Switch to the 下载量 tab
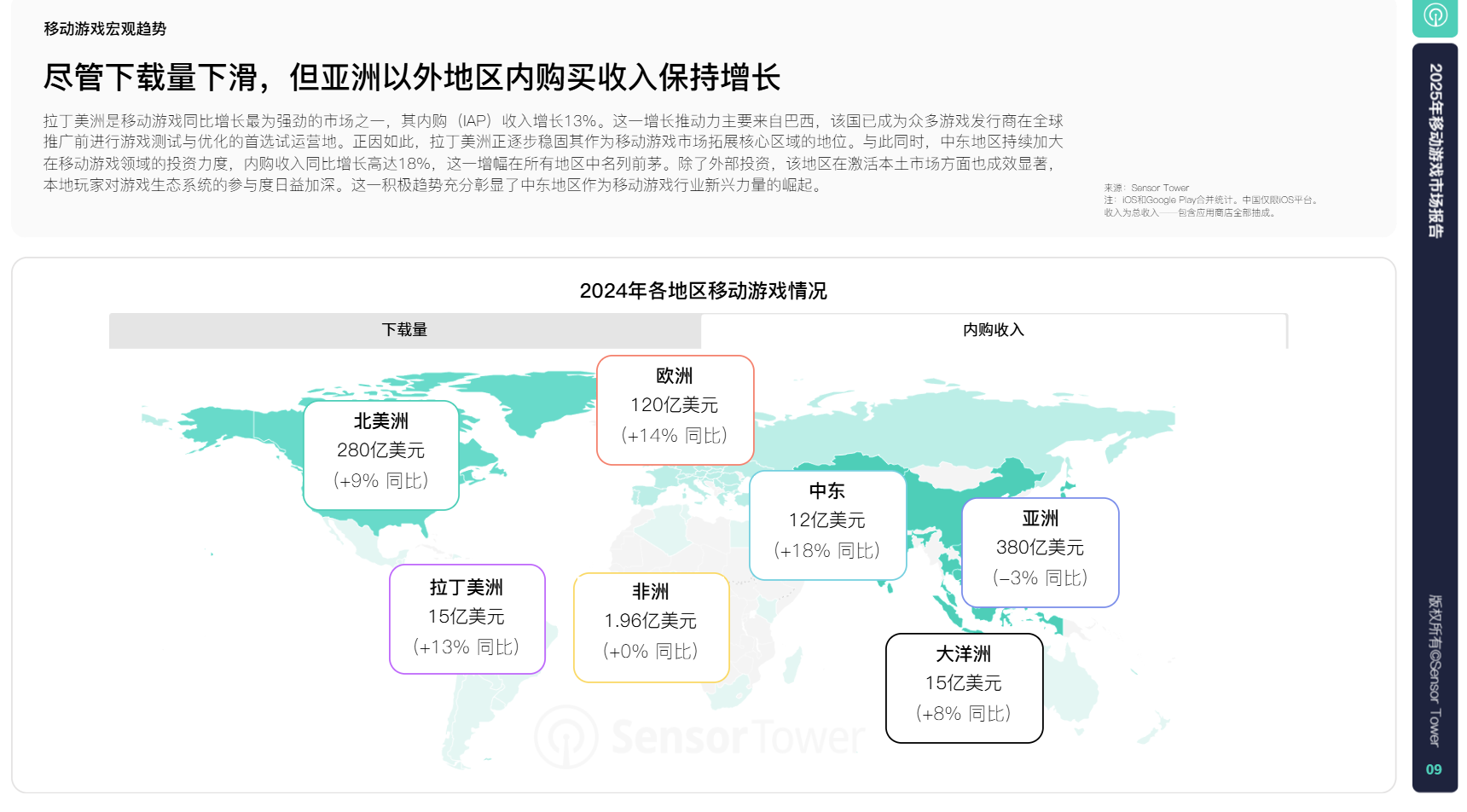The width and height of the screenshot is (1467, 812). 404,330
